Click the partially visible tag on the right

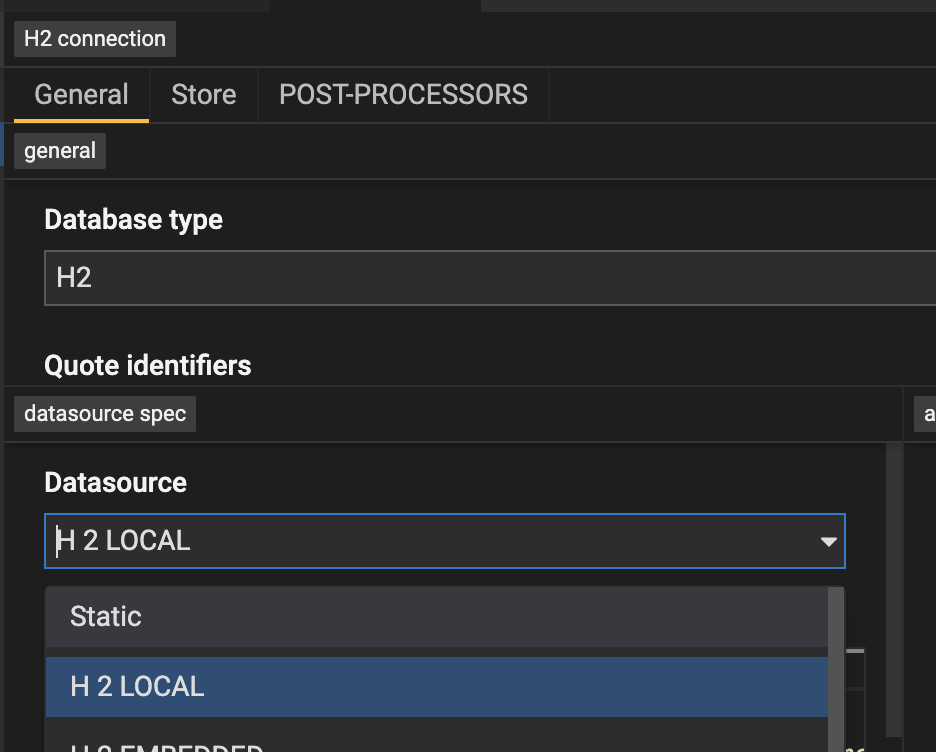coord(927,413)
